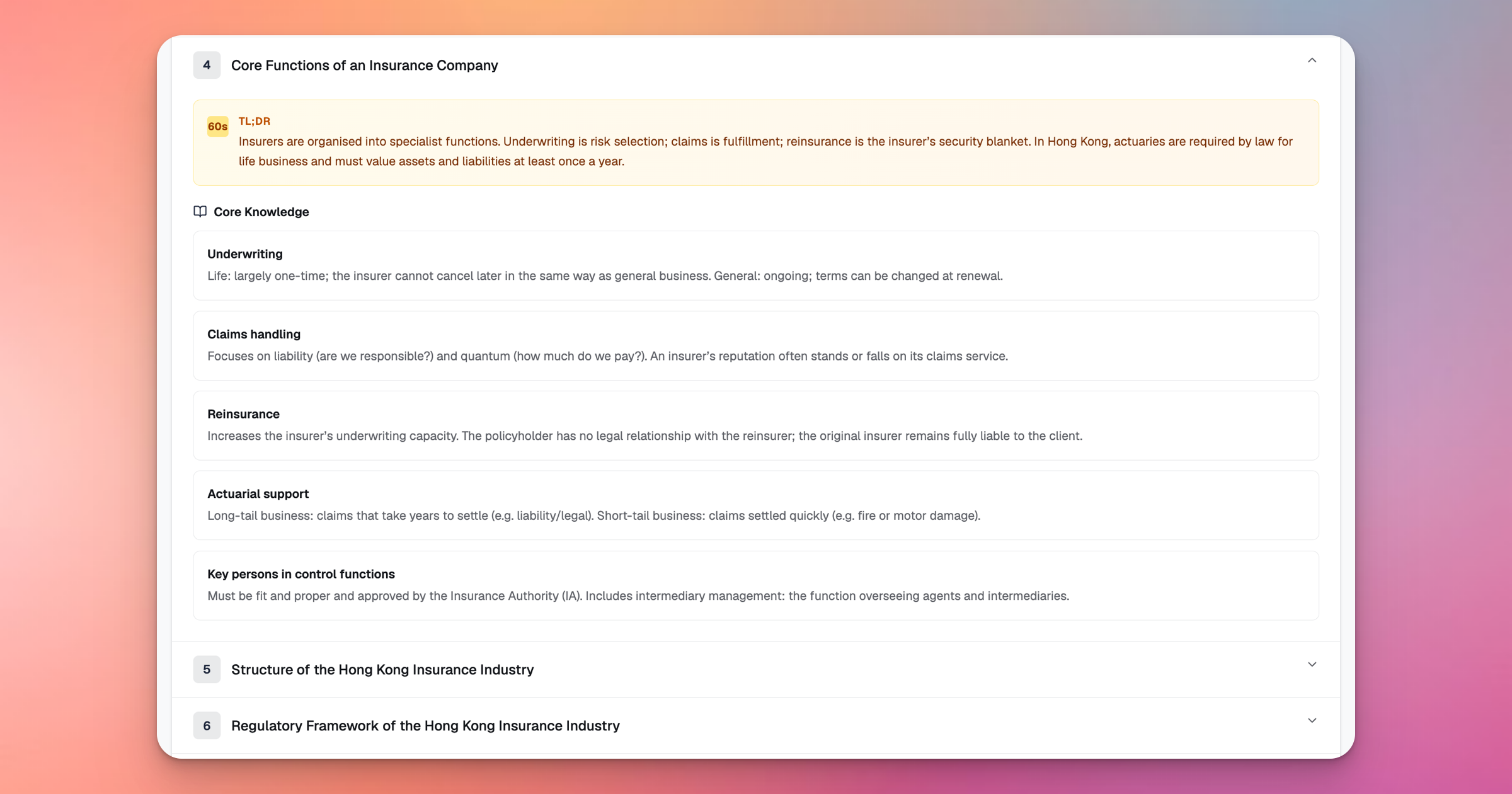This screenshot has width=1512, height=794.
Task: Click the section number 5 badge
Action: click(207, 670)
